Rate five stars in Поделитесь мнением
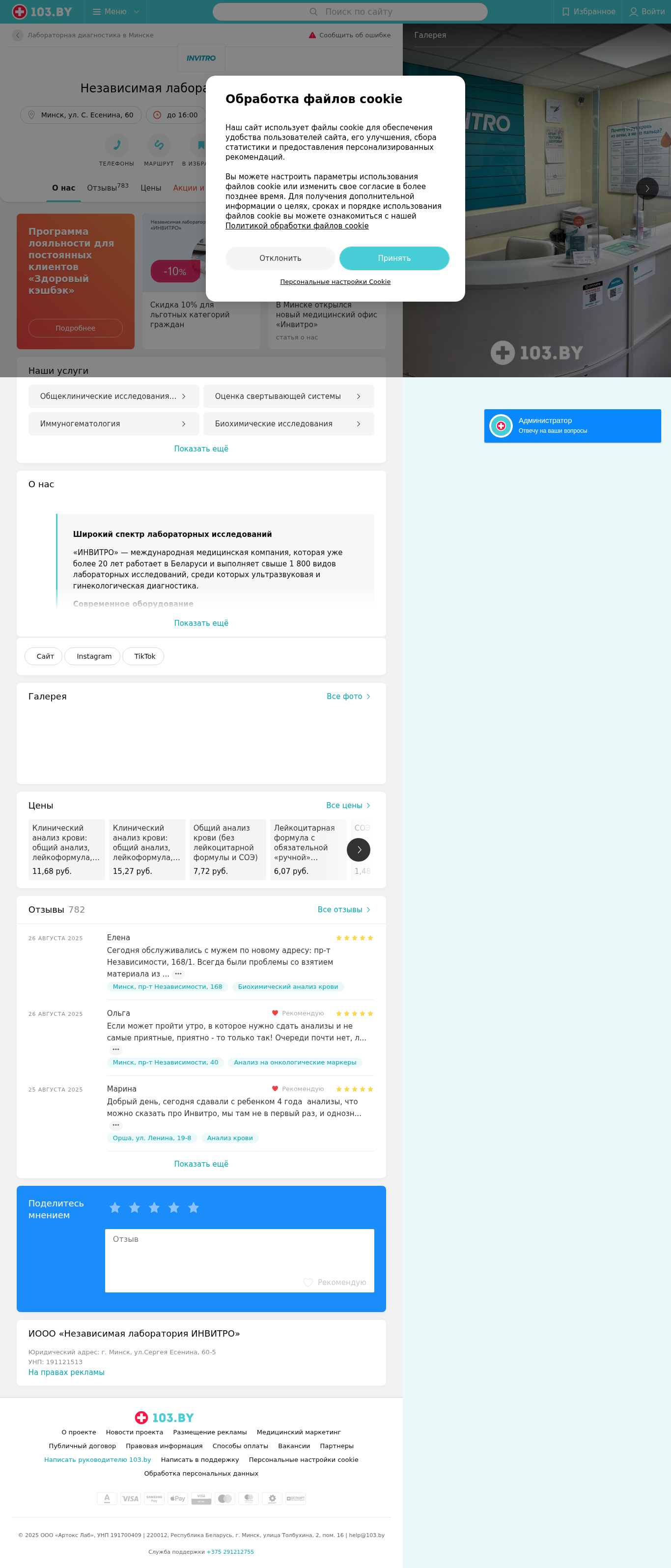The width and height of the screenshot is (671, 1568). pos(194,1207)
